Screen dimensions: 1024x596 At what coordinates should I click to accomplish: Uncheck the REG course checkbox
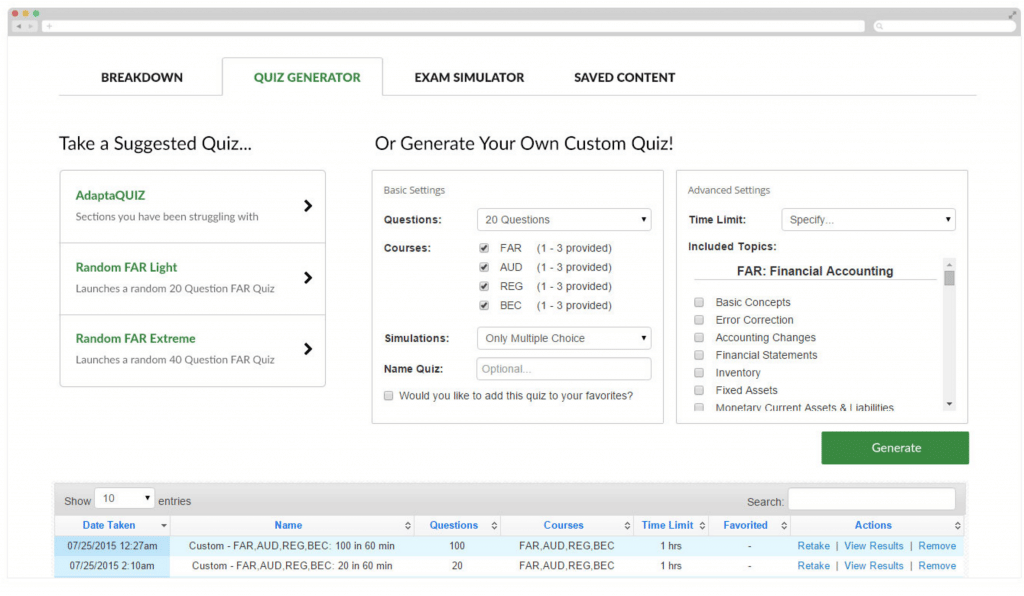484,286
